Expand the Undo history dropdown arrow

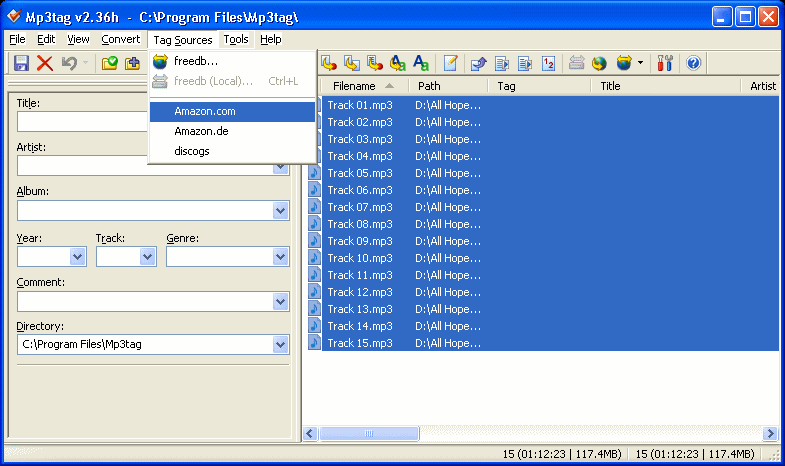pyautogui.click(x=85, y=63)
